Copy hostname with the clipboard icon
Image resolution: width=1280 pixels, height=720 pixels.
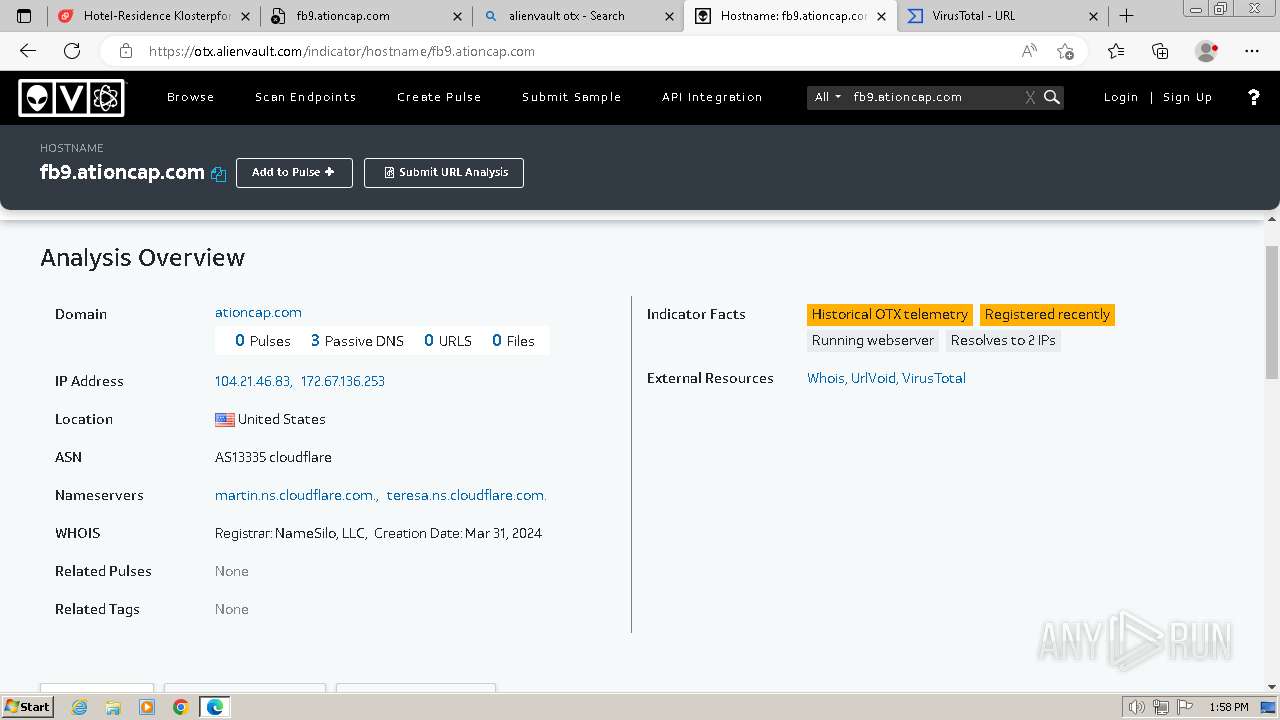point(219,174)
